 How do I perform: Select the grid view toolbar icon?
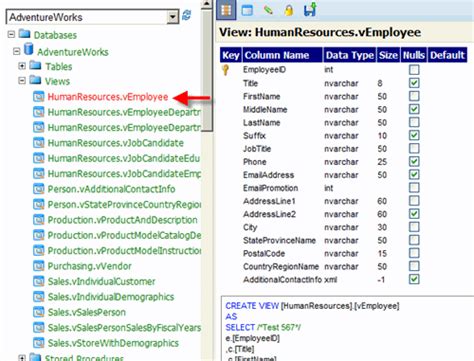coord(226,10)
